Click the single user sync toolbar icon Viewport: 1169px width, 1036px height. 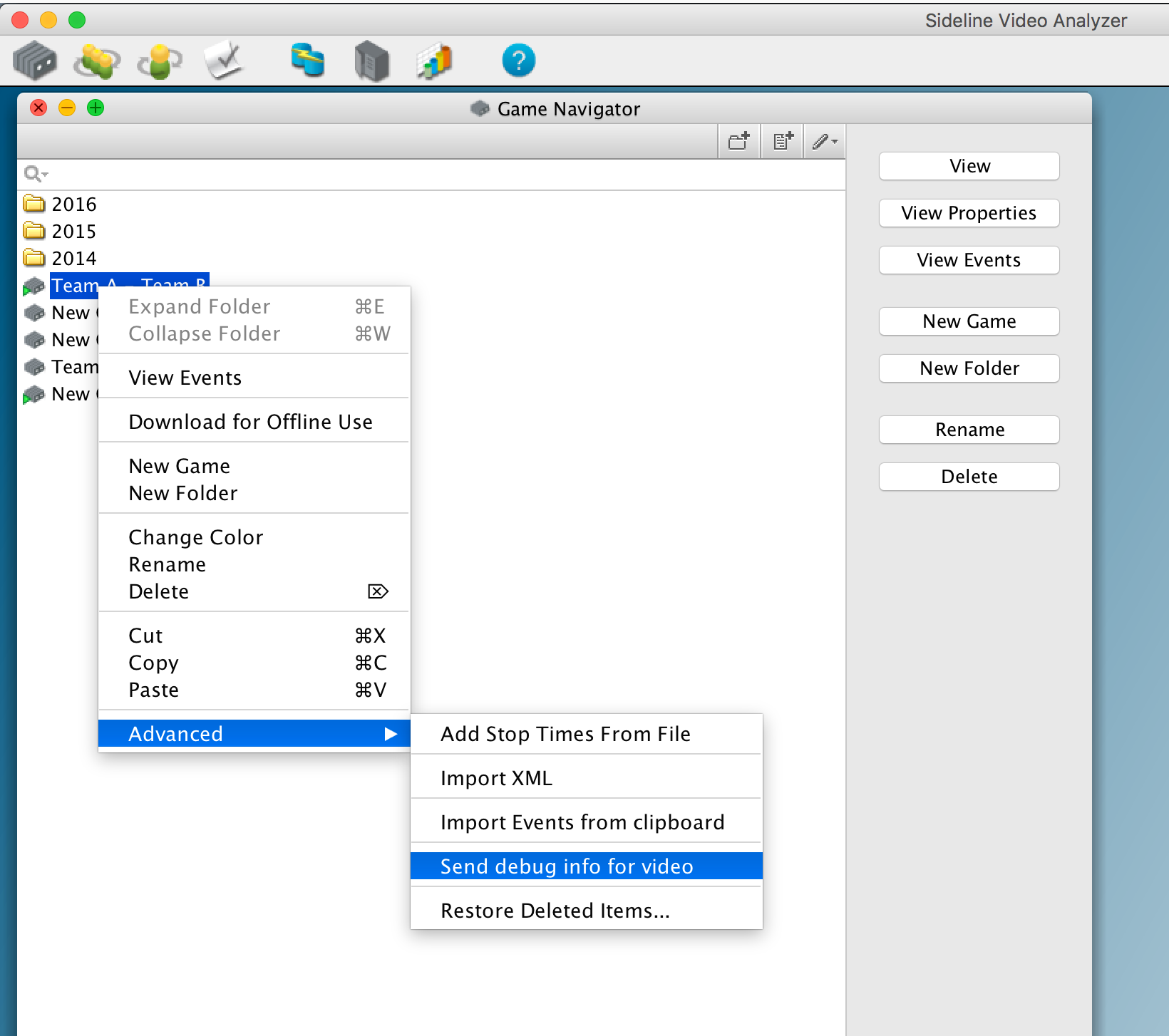pyautogui.click(x=160, y=61)
